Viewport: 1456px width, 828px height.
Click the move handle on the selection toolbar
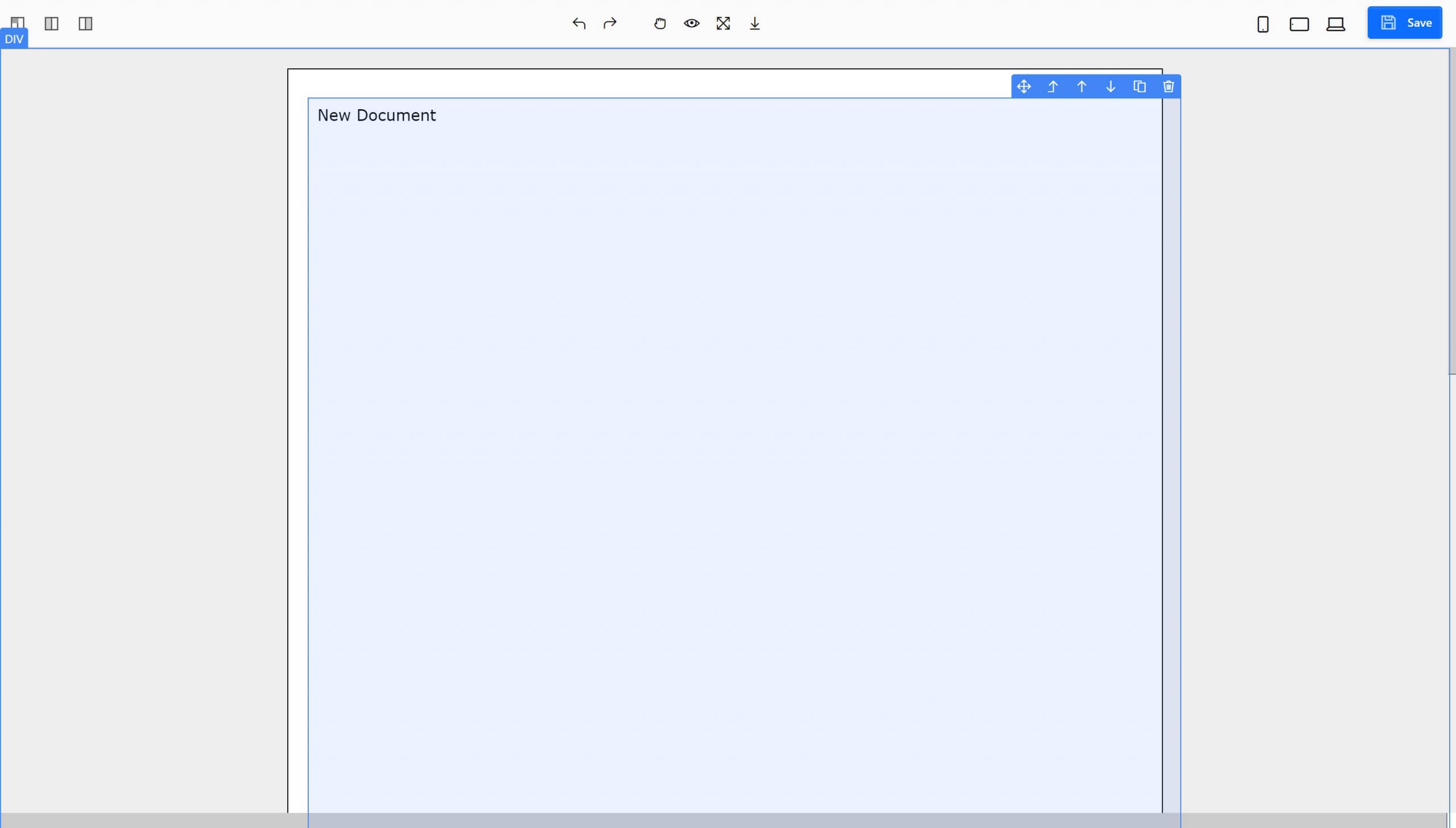point(1024,86)
